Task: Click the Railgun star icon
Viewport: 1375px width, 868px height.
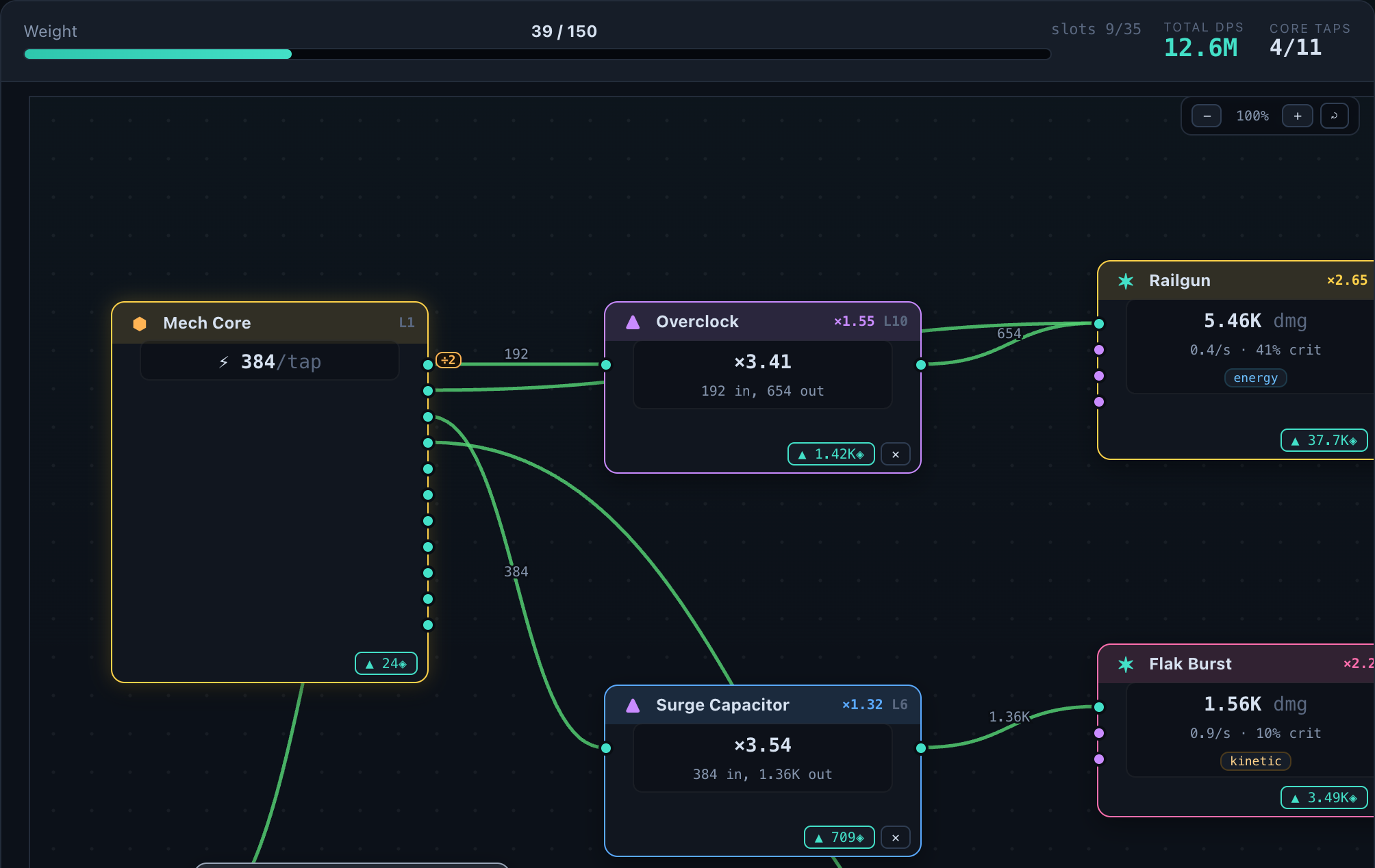Action: point(1126,281)
